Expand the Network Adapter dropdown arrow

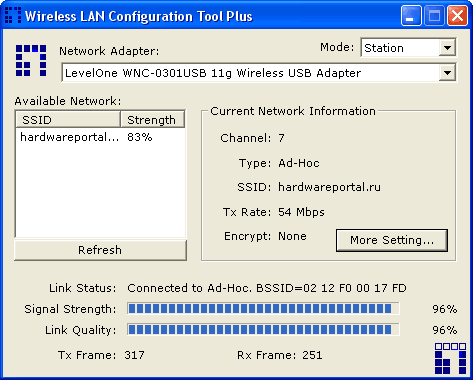[x=447, y=72]
